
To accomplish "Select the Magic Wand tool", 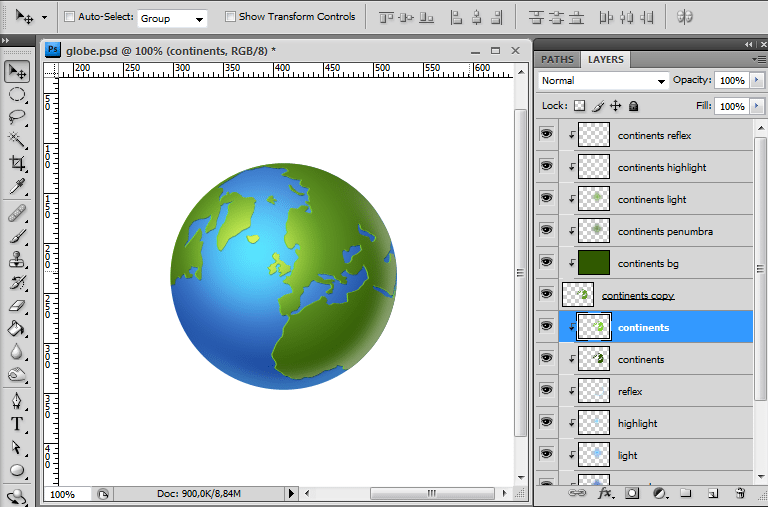I will [x=17, y=139].
